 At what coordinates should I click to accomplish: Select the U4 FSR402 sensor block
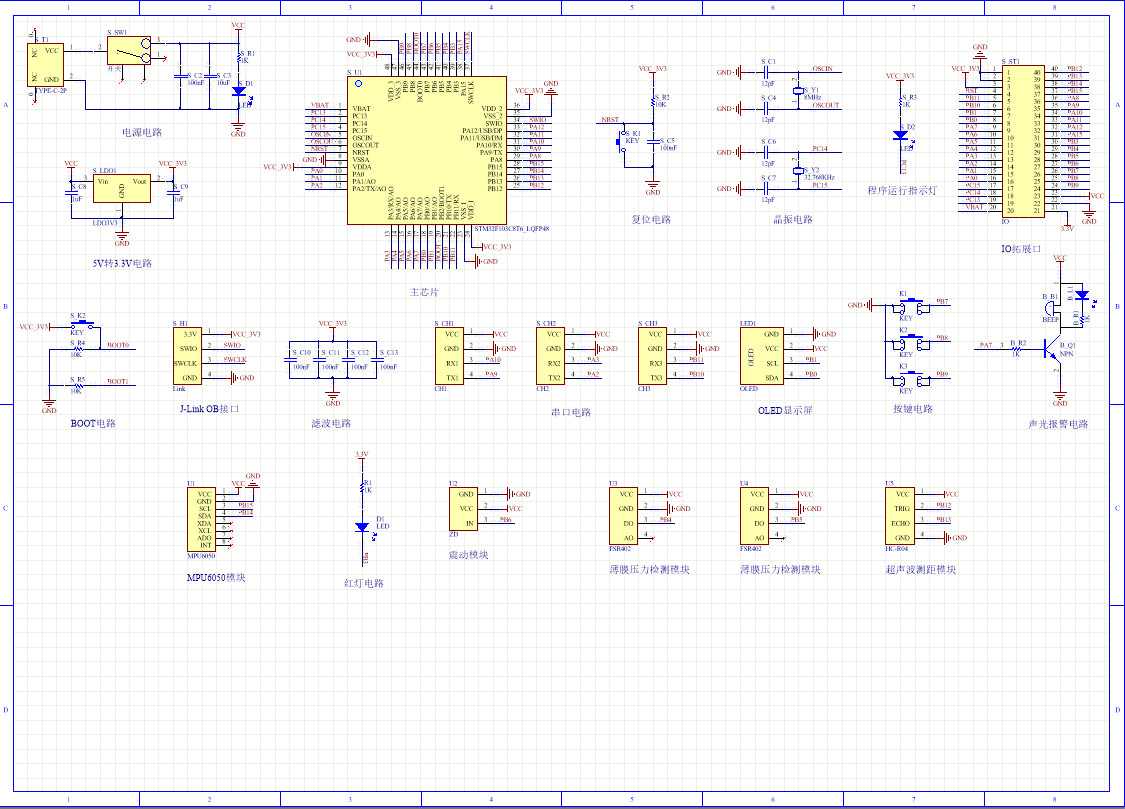[x=754, y=516]
